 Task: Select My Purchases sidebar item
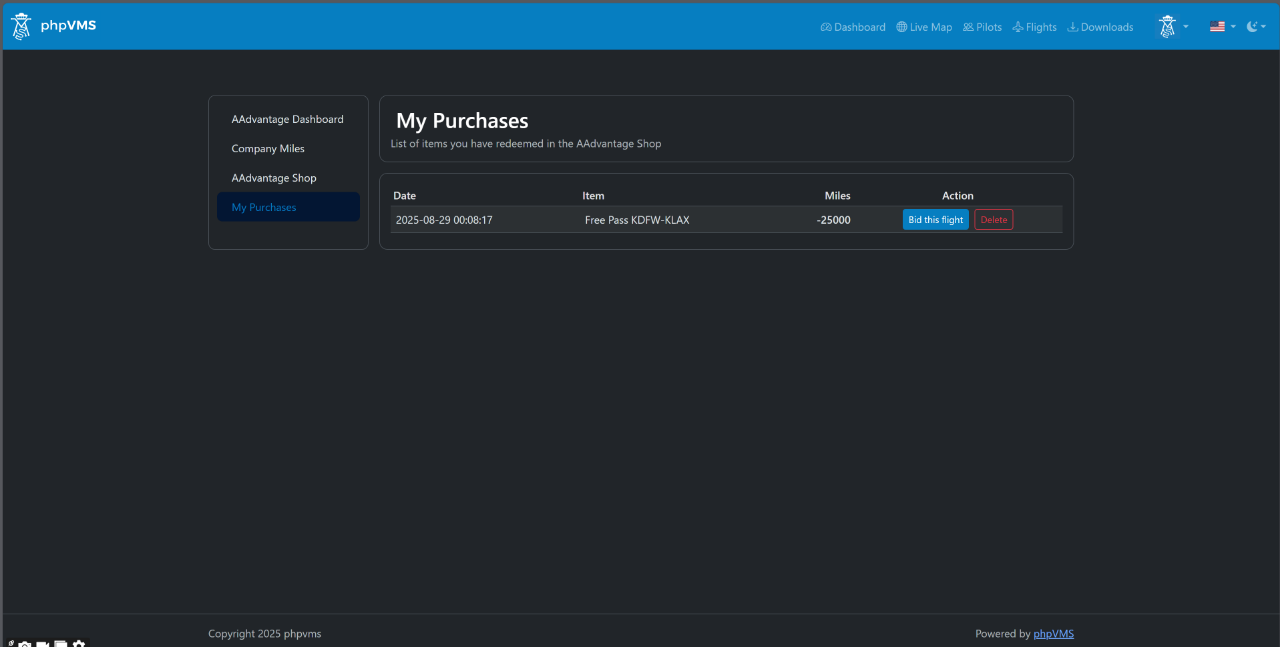(x=264, y=207)
